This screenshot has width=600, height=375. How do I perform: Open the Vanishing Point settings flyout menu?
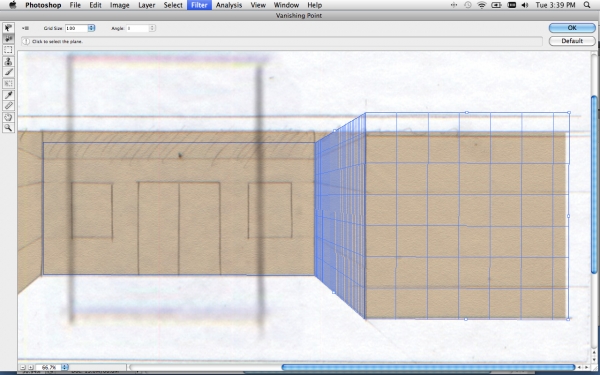26,28
